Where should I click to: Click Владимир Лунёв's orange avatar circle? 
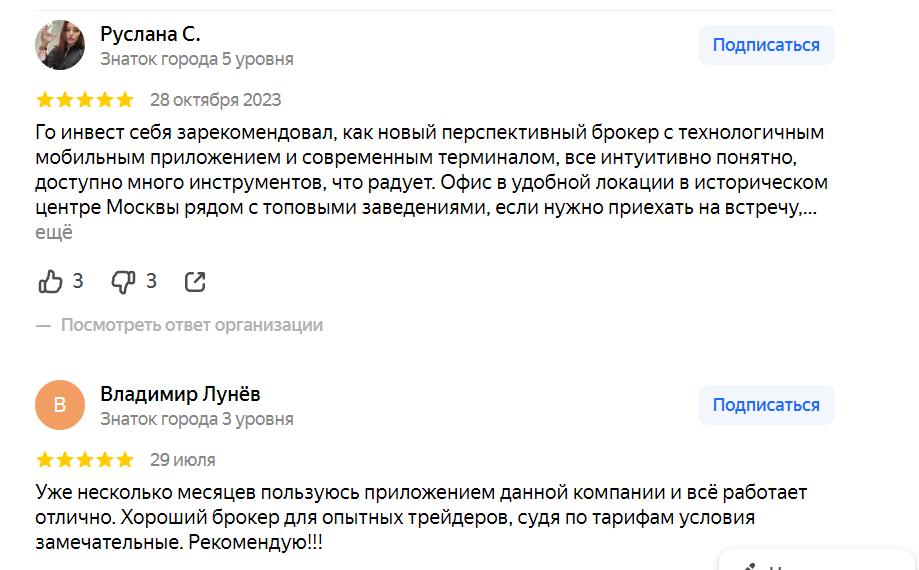coord(60,405)
